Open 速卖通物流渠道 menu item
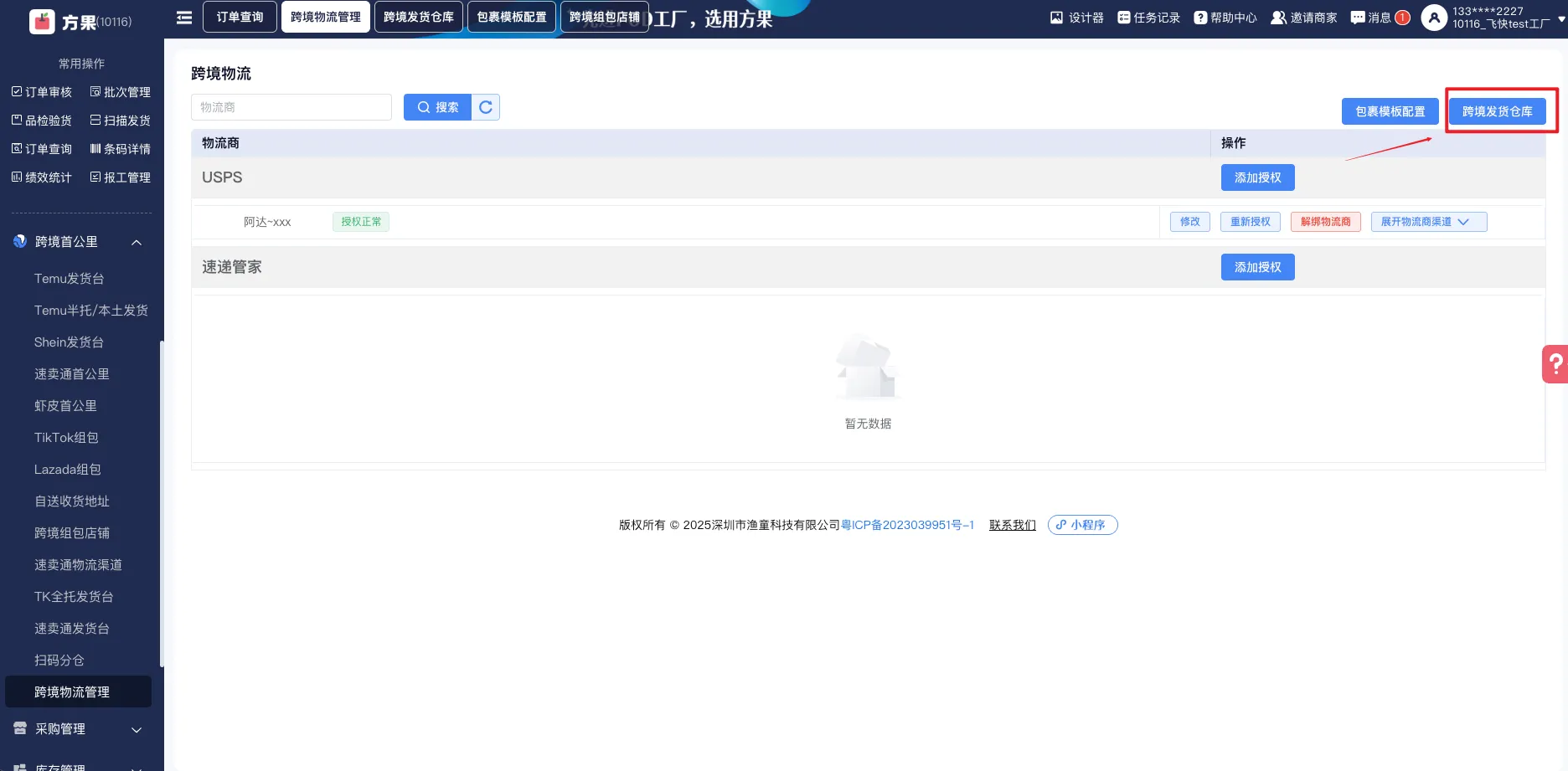The image size is (1568, 771). [78, 565]
